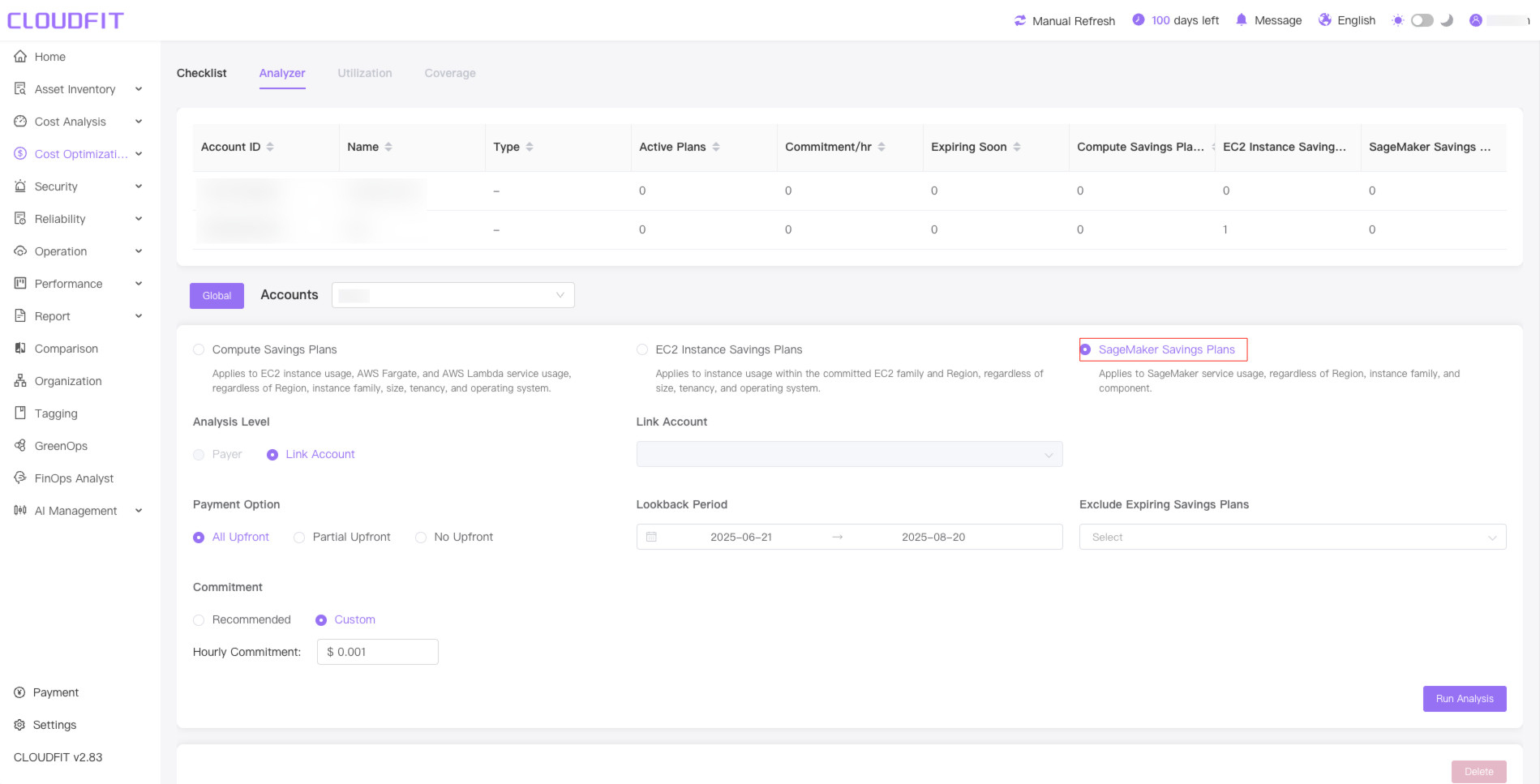Image resolution: width=1540 pixels, height=784 pixels.
Task: Click the Run Analysis button
Action: (x=1465, y=699)
